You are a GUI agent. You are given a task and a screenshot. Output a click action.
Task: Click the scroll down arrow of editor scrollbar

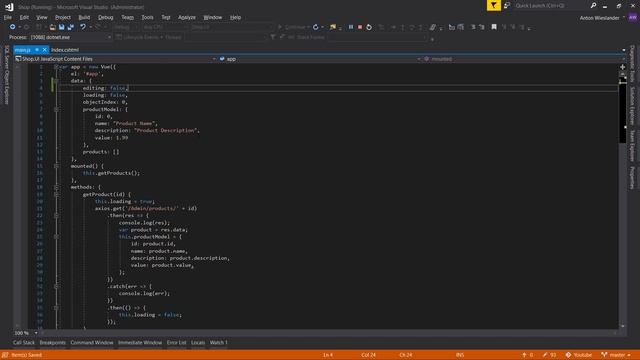[x=622, y=326]
